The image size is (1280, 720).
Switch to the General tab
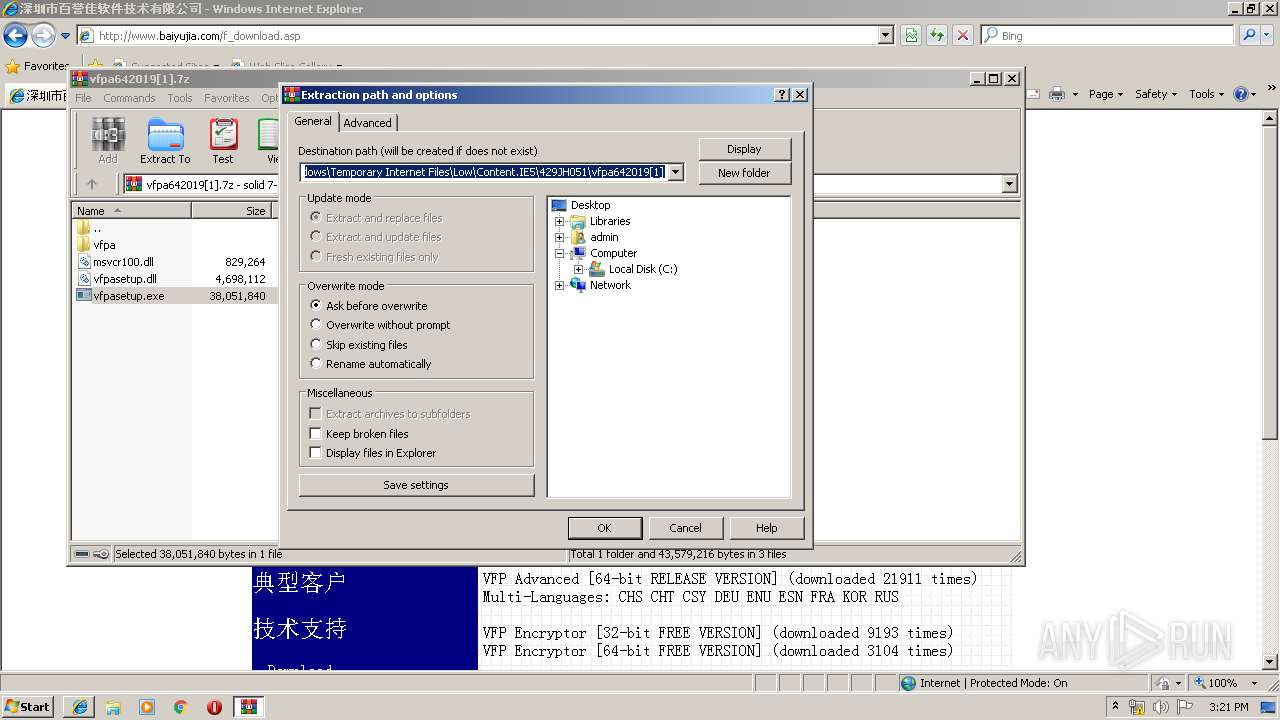(x=312, y=121)
